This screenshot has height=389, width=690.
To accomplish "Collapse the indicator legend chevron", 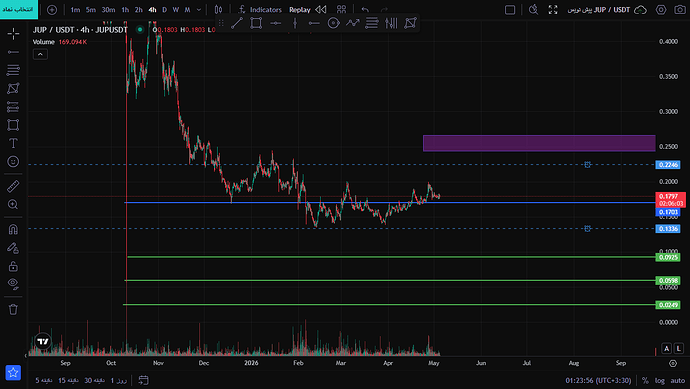I will (x=40, y=54).
